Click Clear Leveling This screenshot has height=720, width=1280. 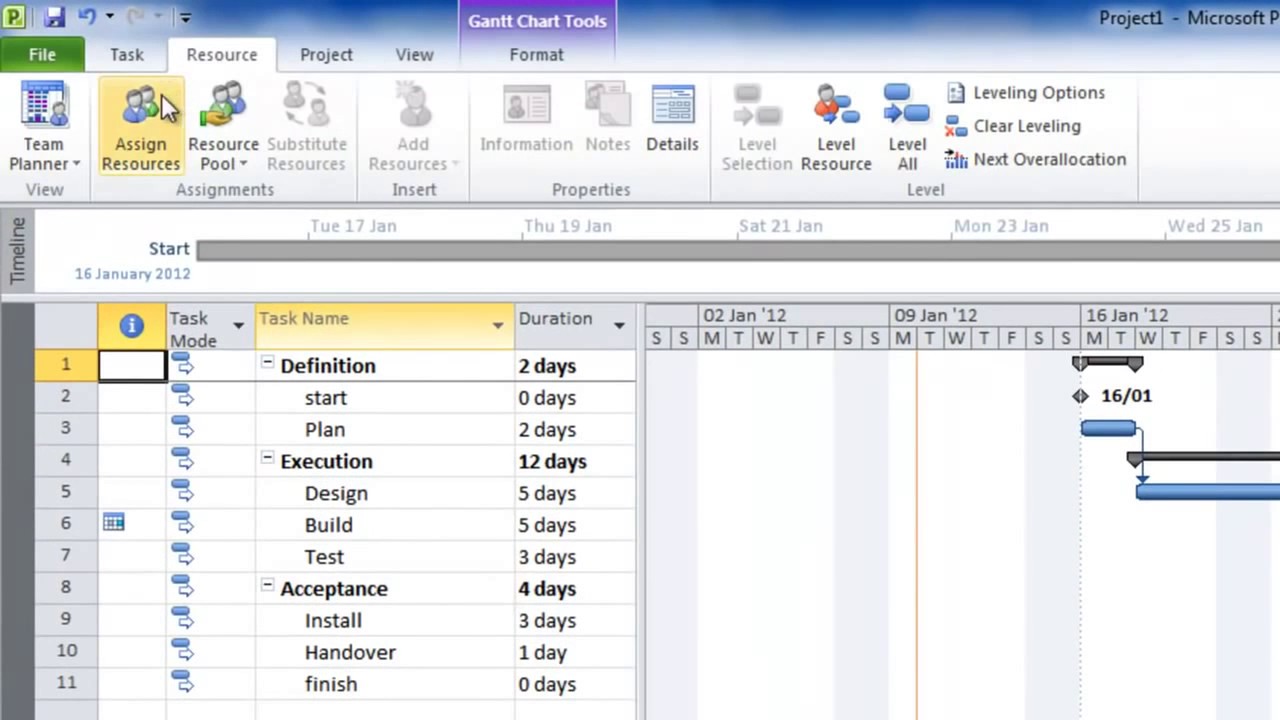pyautogui.click(x=1013, y=126)
